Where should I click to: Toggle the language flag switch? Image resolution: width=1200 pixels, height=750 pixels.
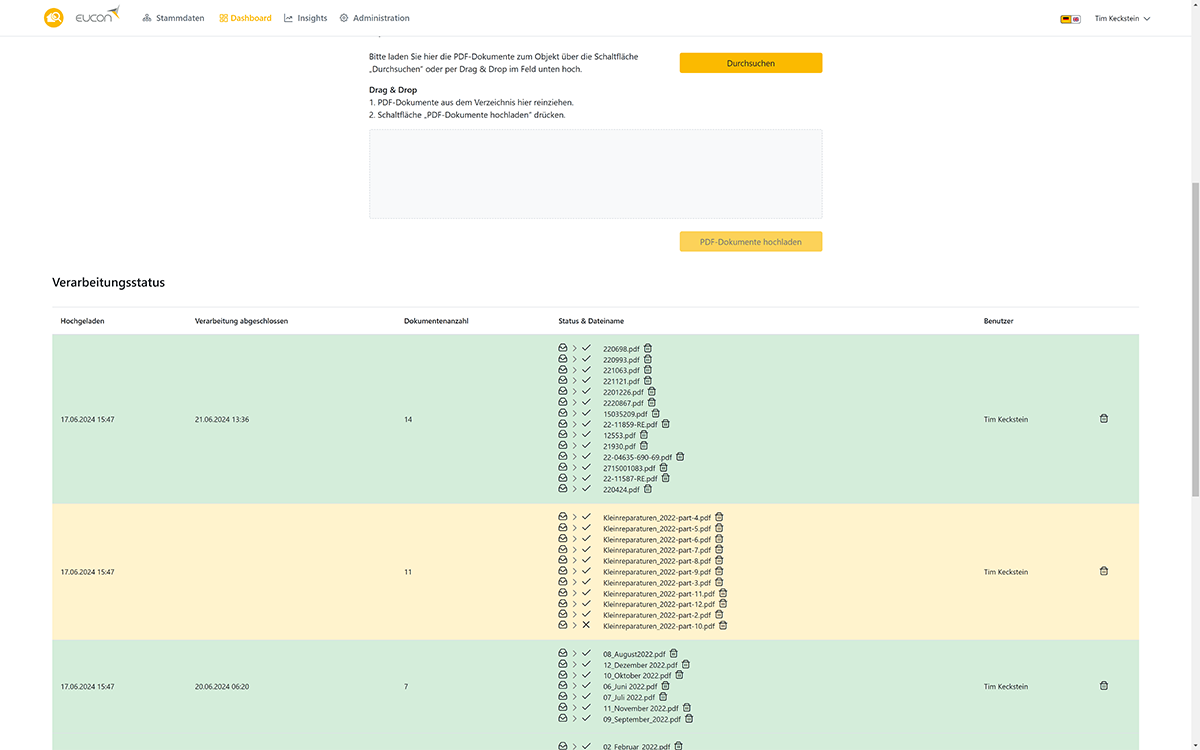click(x=1070, y=18)
